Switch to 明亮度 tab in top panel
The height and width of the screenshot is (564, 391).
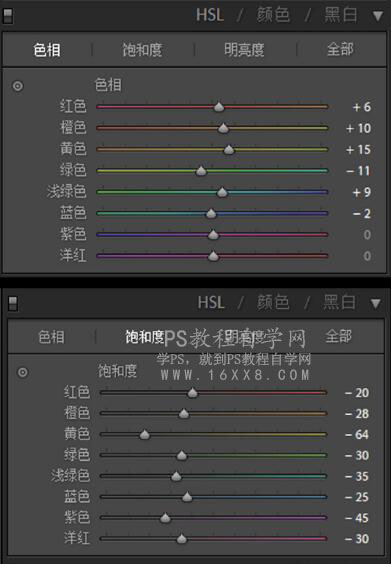coord(244,50)
